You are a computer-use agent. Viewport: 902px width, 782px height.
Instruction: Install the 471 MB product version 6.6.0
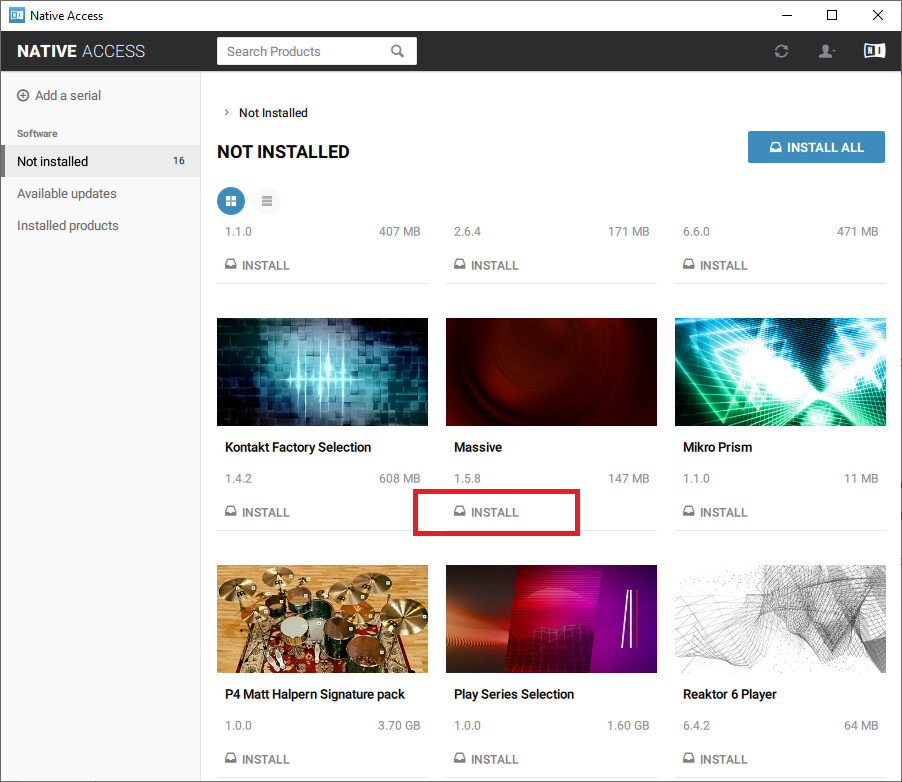tap(715, 265)
